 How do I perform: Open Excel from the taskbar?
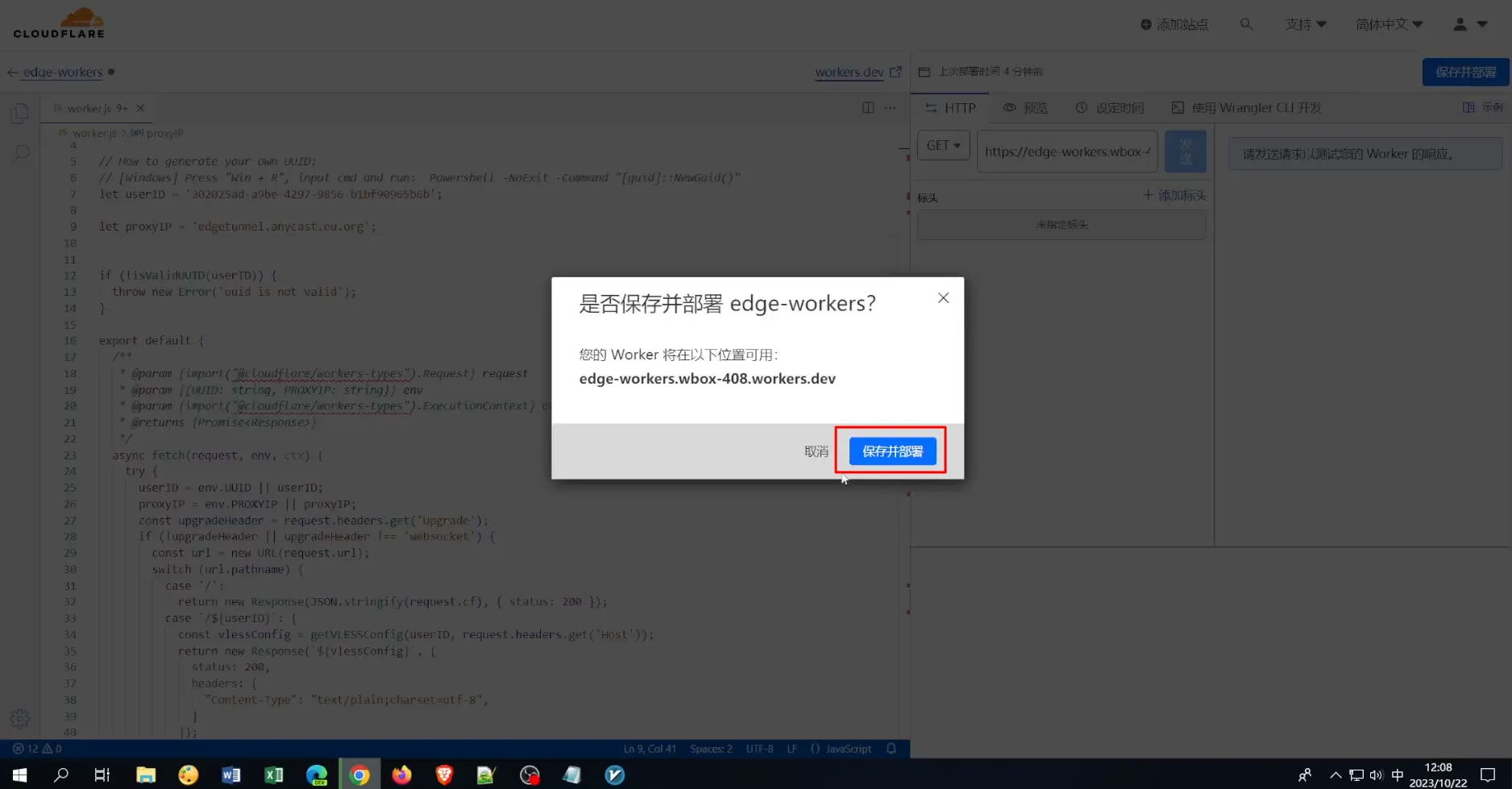[274, 774]
